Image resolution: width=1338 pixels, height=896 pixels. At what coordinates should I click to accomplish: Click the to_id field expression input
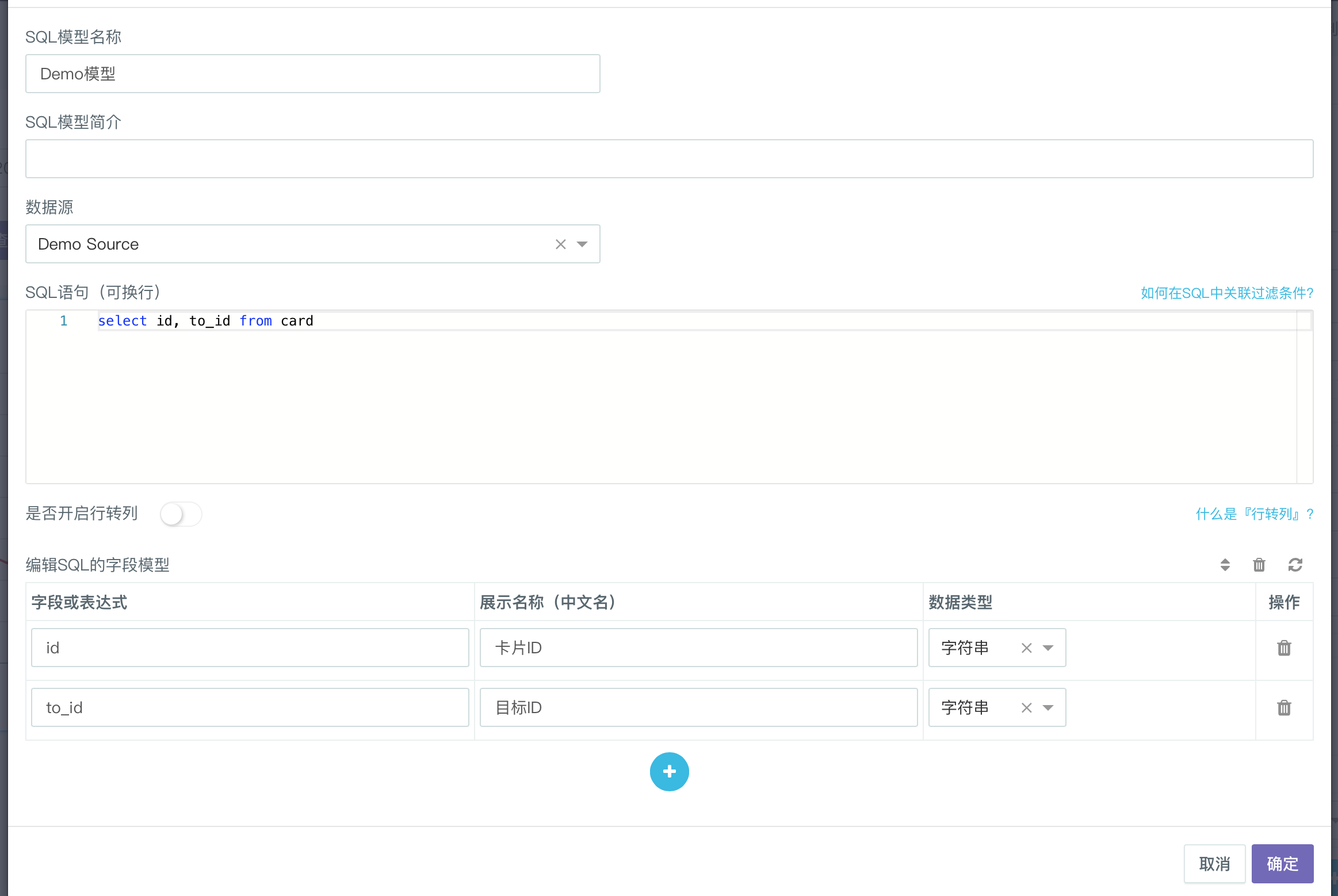click(250, 707)
